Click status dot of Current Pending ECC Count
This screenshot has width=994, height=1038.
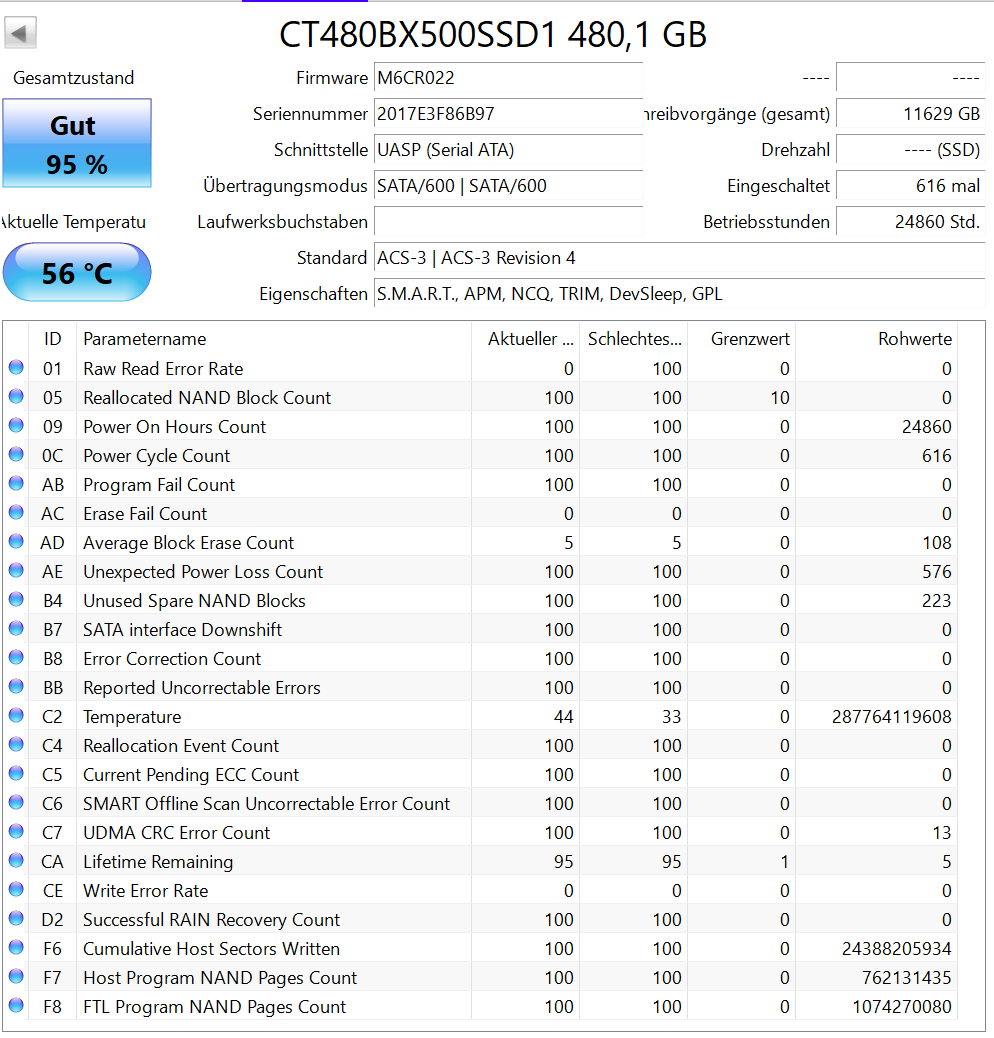coord(17,774)
